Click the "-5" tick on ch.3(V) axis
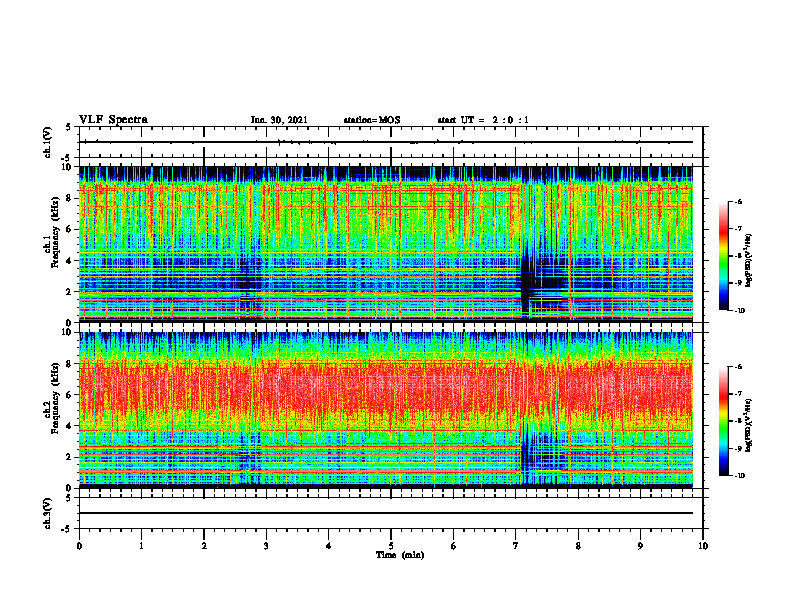This screenshot has height=612, width=792. tap(67, 529)
